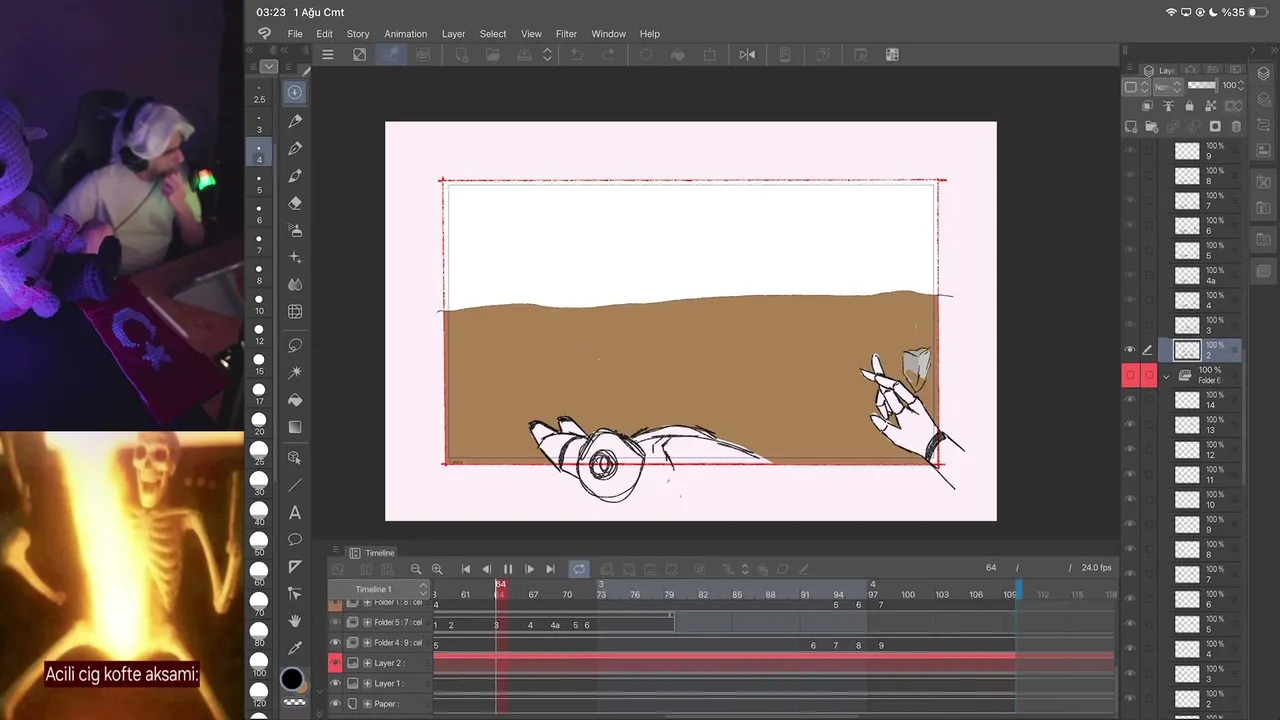The height and width of the screenshot is (720, 1280).
Task: Click the Redo arrow in command bar
Action: (607, 55)
